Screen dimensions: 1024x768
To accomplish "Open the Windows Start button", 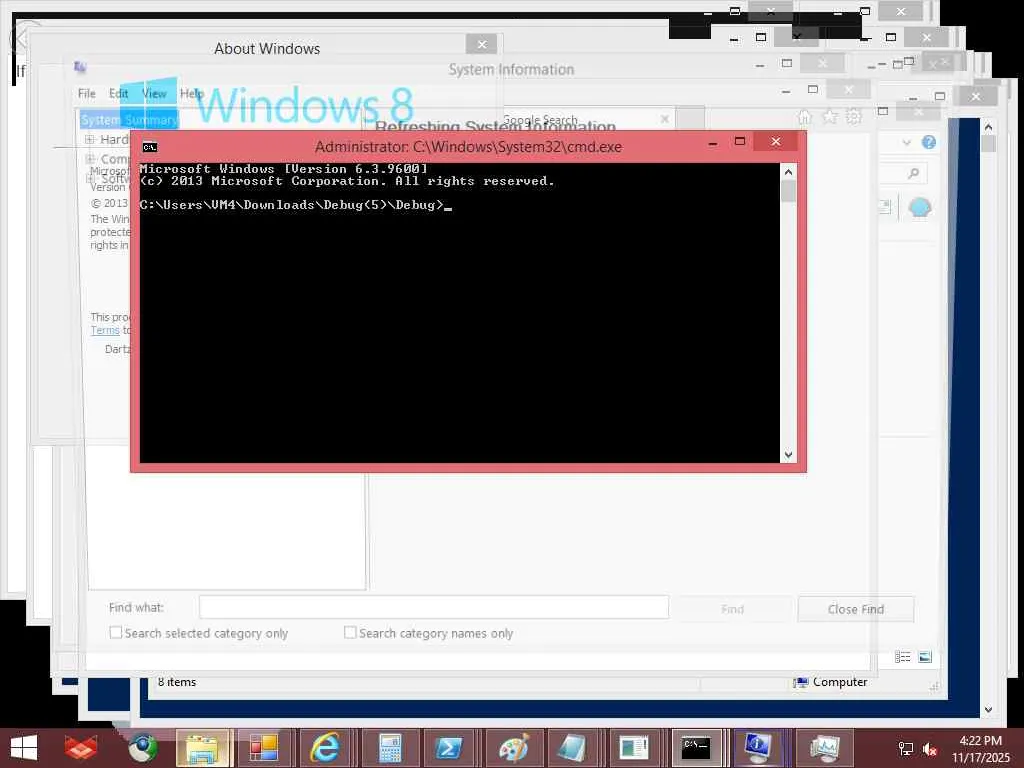I will pos(24,748).
